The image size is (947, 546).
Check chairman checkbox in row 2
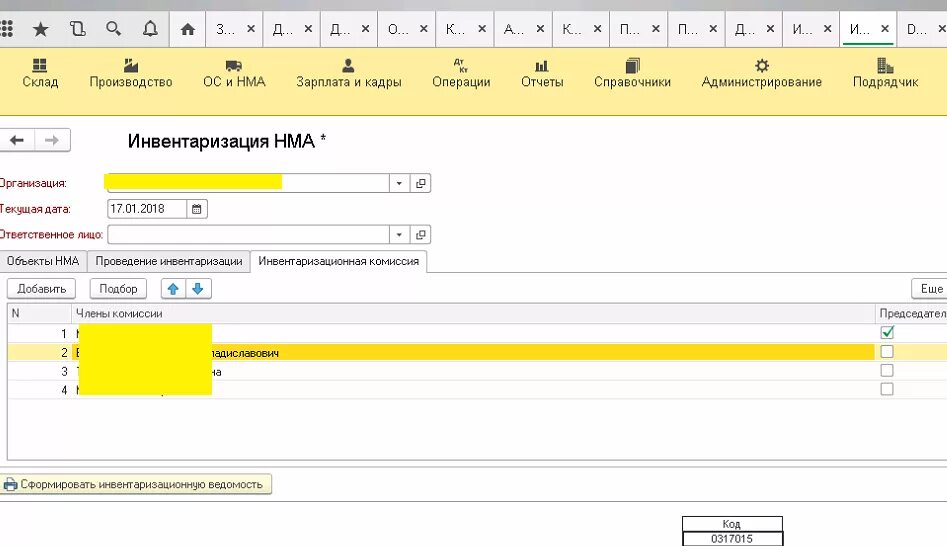tap(887, 352)
